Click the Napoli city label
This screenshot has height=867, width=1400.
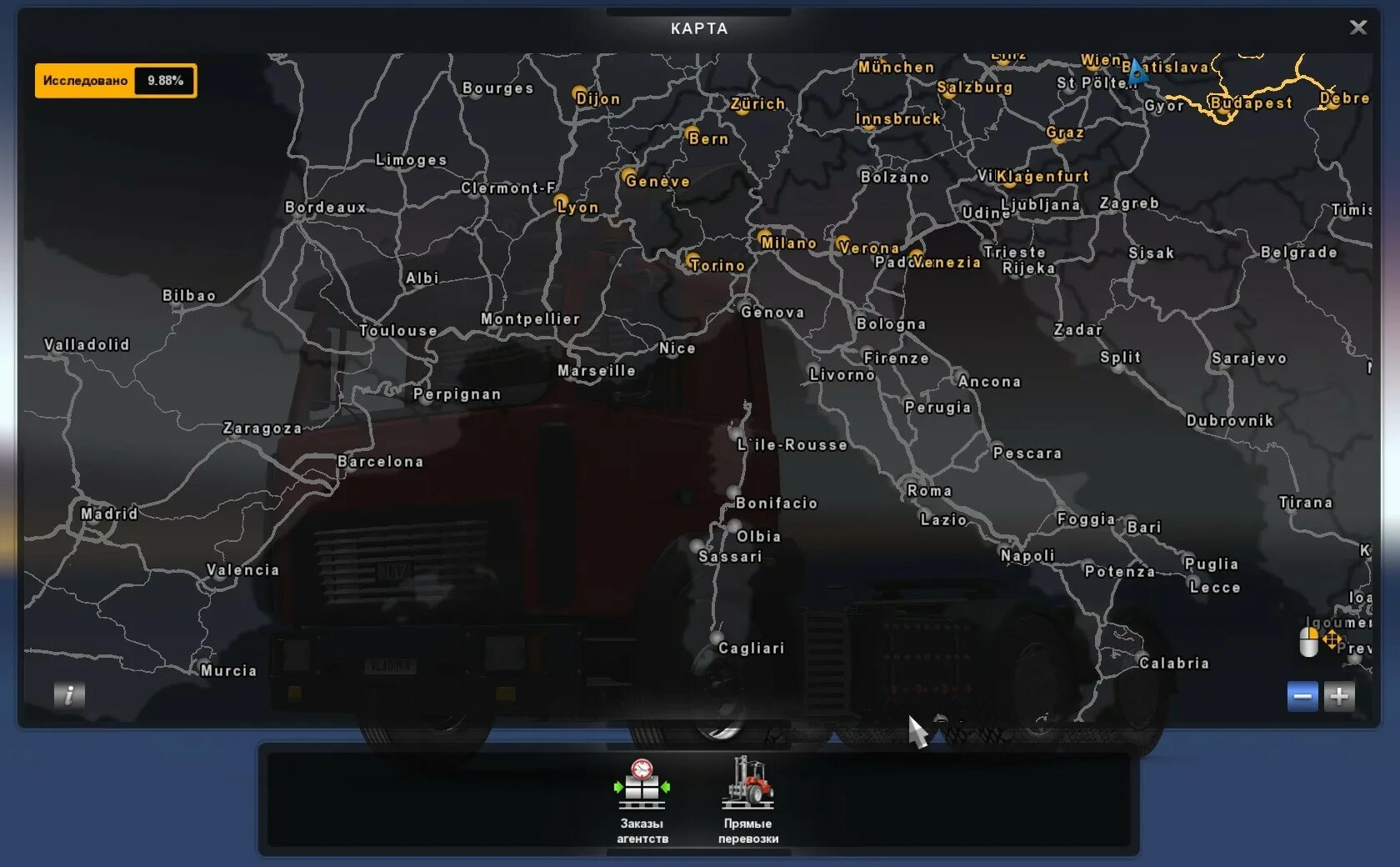pos(1027,555)
